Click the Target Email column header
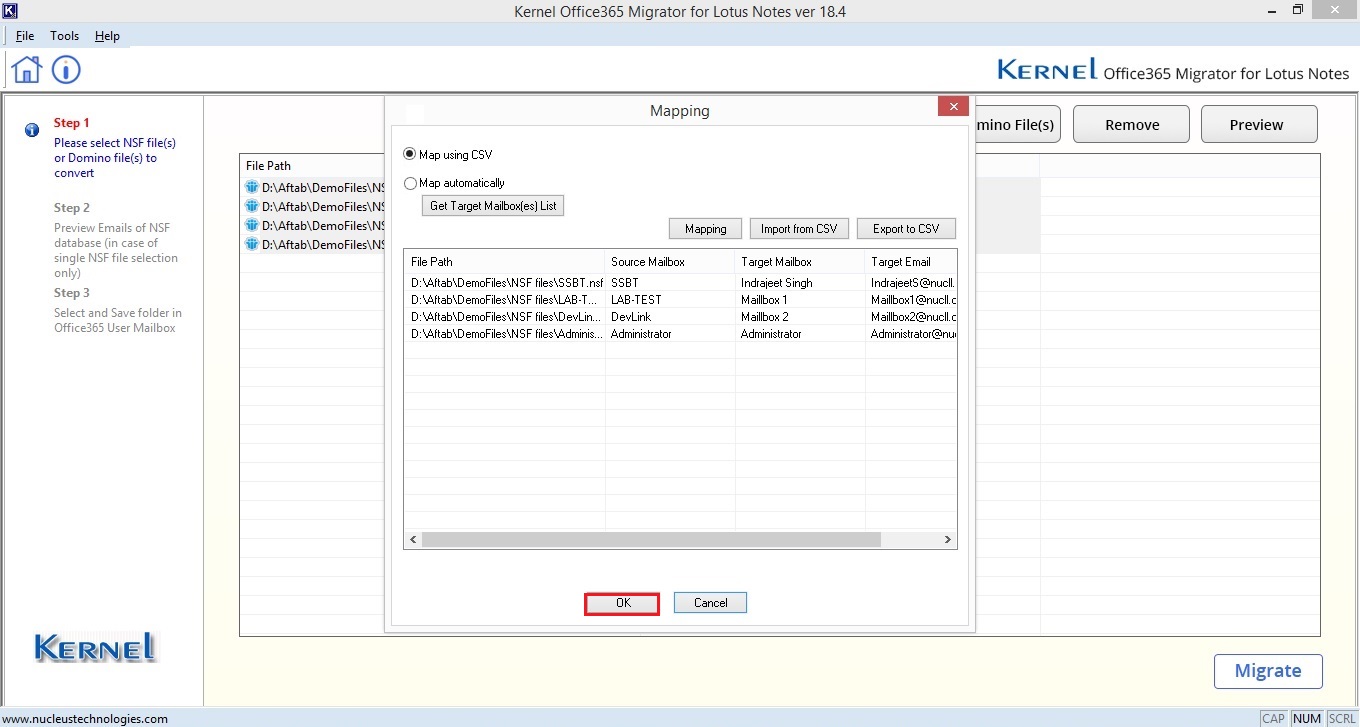This screenshot has width=1360, height=727. click(911, 262)
